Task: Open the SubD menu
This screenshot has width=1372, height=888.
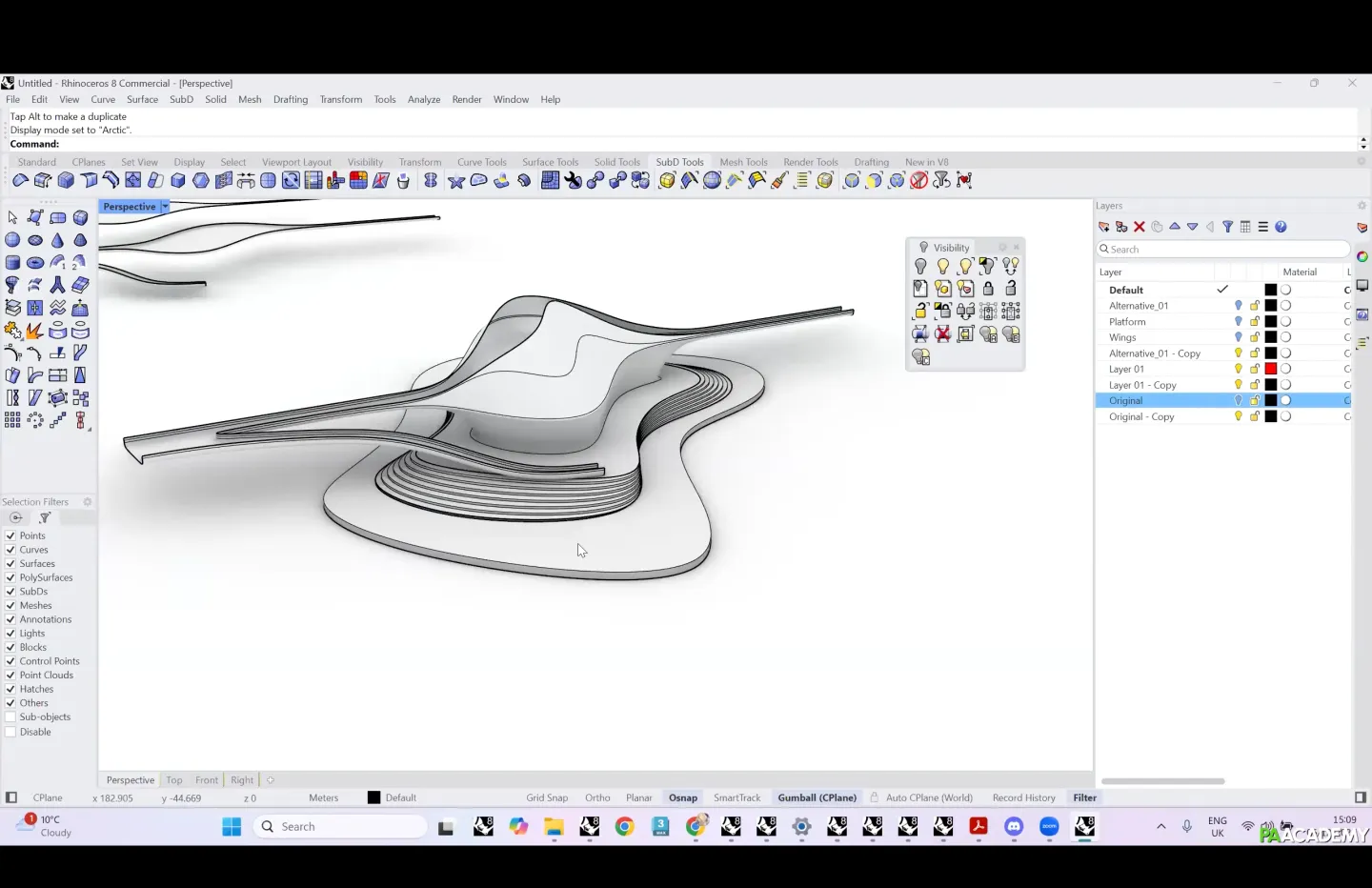Action: coord(181,99)
